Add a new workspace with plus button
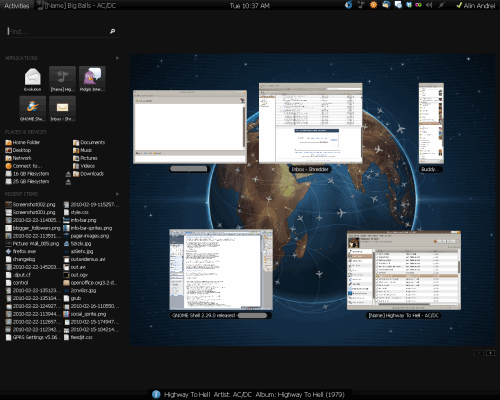 (490, 353)
